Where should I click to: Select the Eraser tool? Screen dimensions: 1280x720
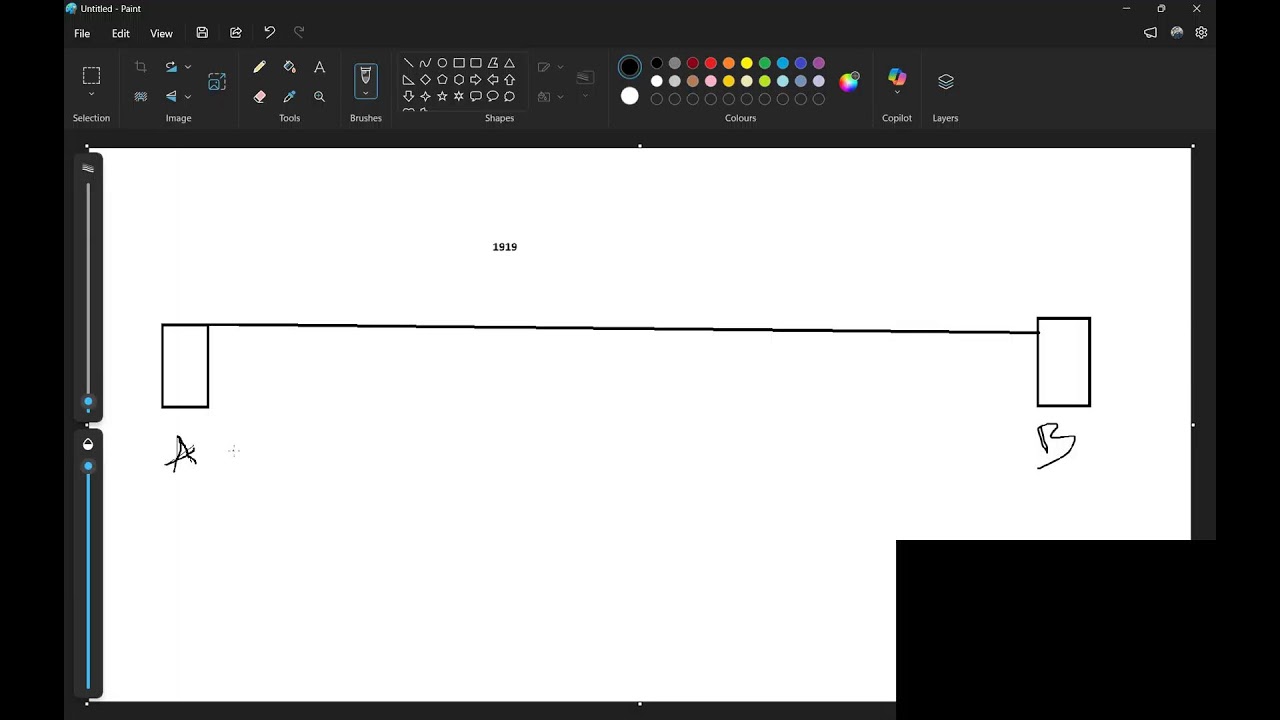260,97
